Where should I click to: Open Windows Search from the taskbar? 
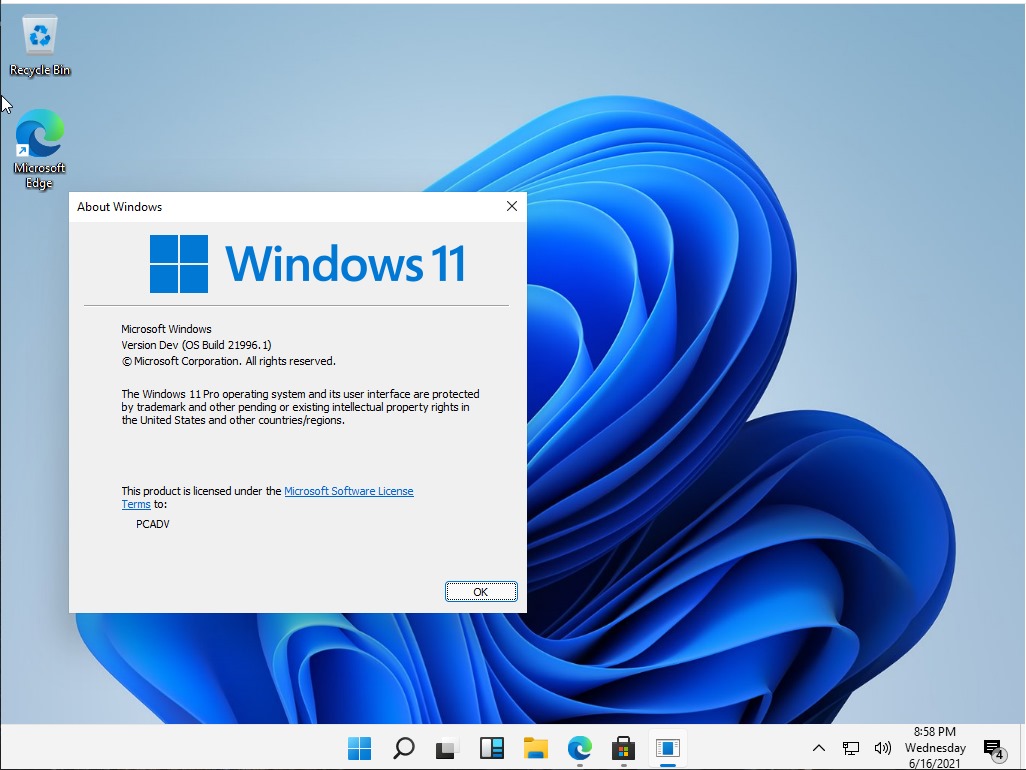tap(403, 747)
